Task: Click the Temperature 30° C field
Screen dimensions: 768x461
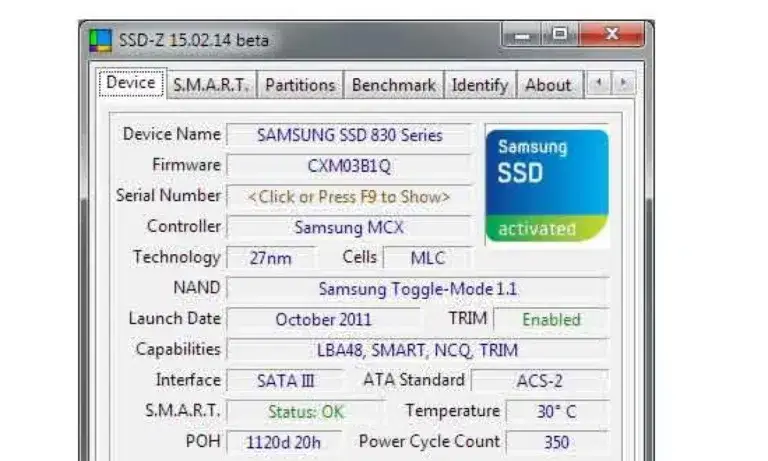Action: [556, 412]
